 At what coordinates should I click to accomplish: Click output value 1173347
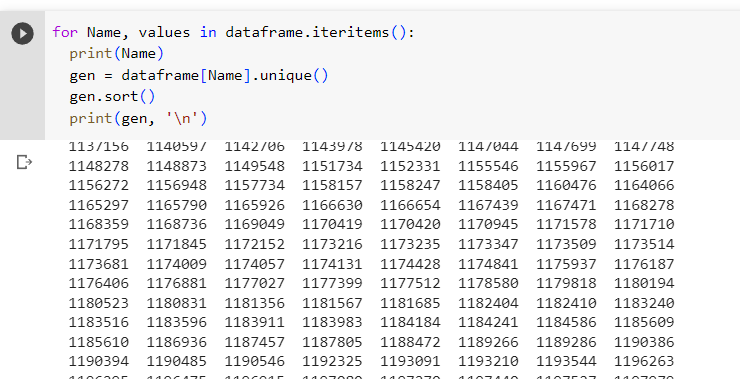(488, 244)
